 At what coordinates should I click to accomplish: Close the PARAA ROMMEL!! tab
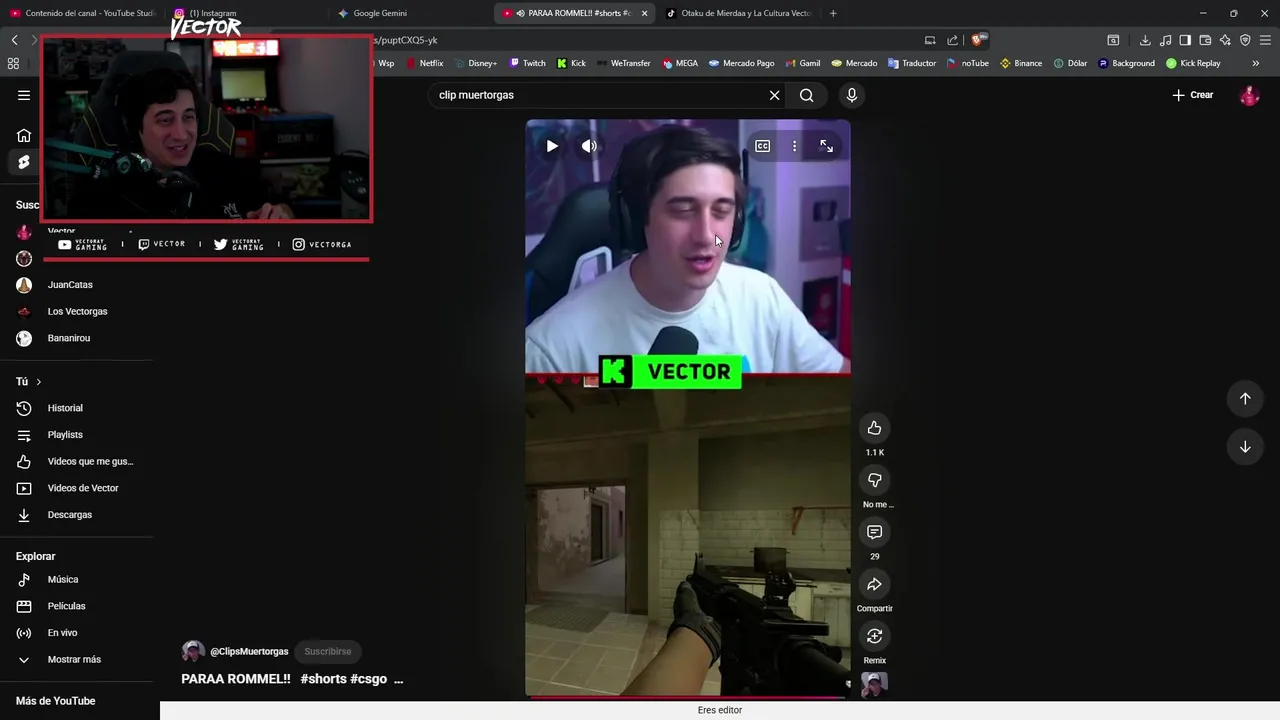644,13
